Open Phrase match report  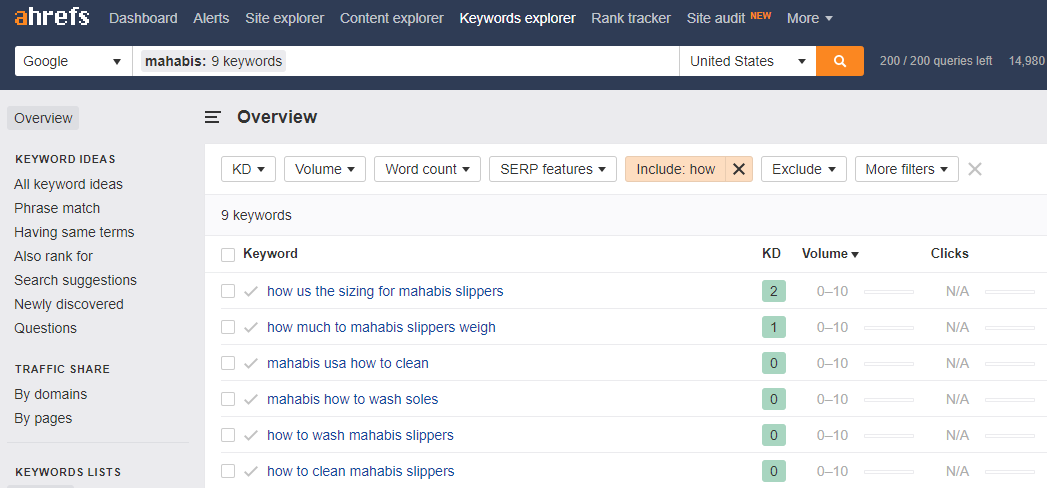click(x=57, y=208)
